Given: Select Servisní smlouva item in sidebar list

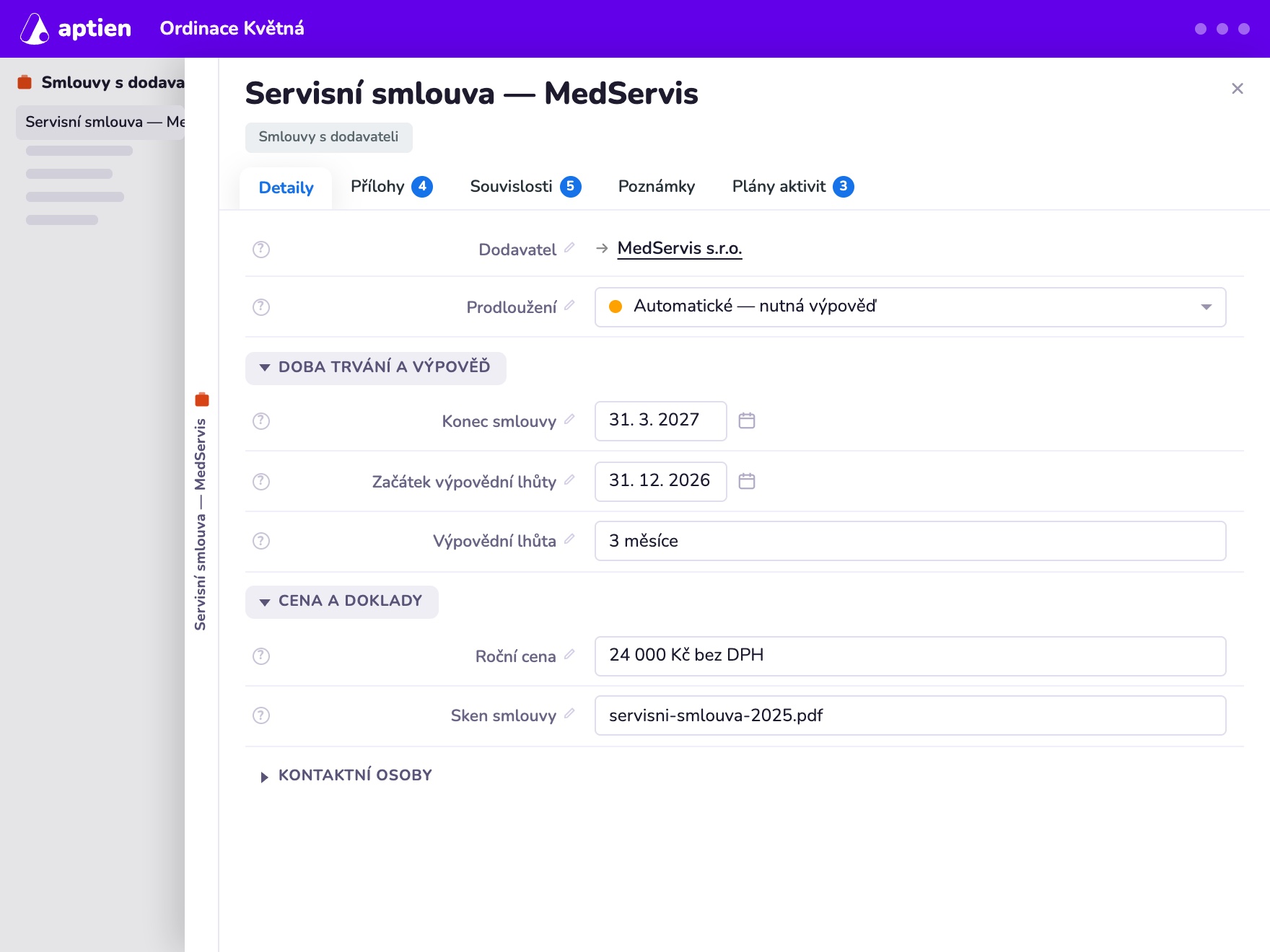Looking at the screenshot, I should [100, 123].
